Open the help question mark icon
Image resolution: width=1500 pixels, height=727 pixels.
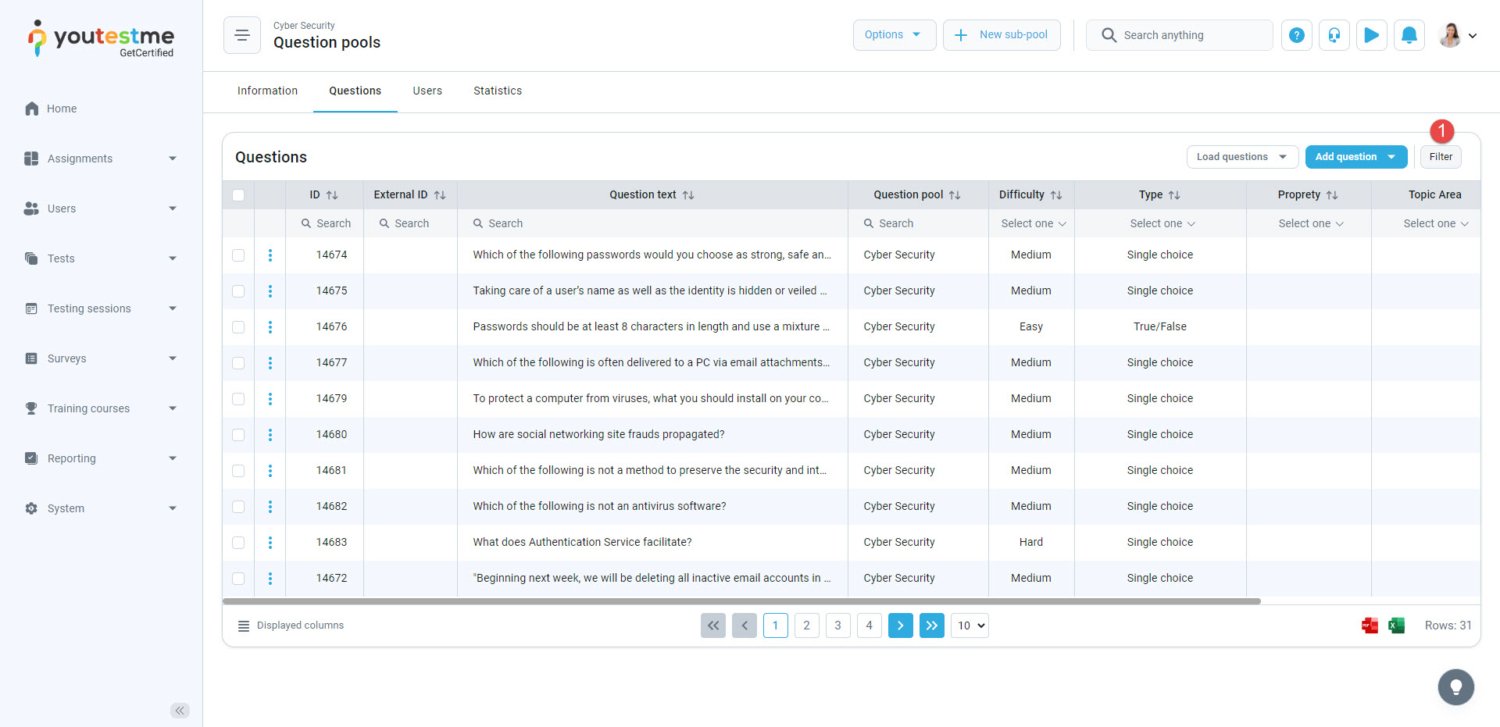coord(1296,35)
